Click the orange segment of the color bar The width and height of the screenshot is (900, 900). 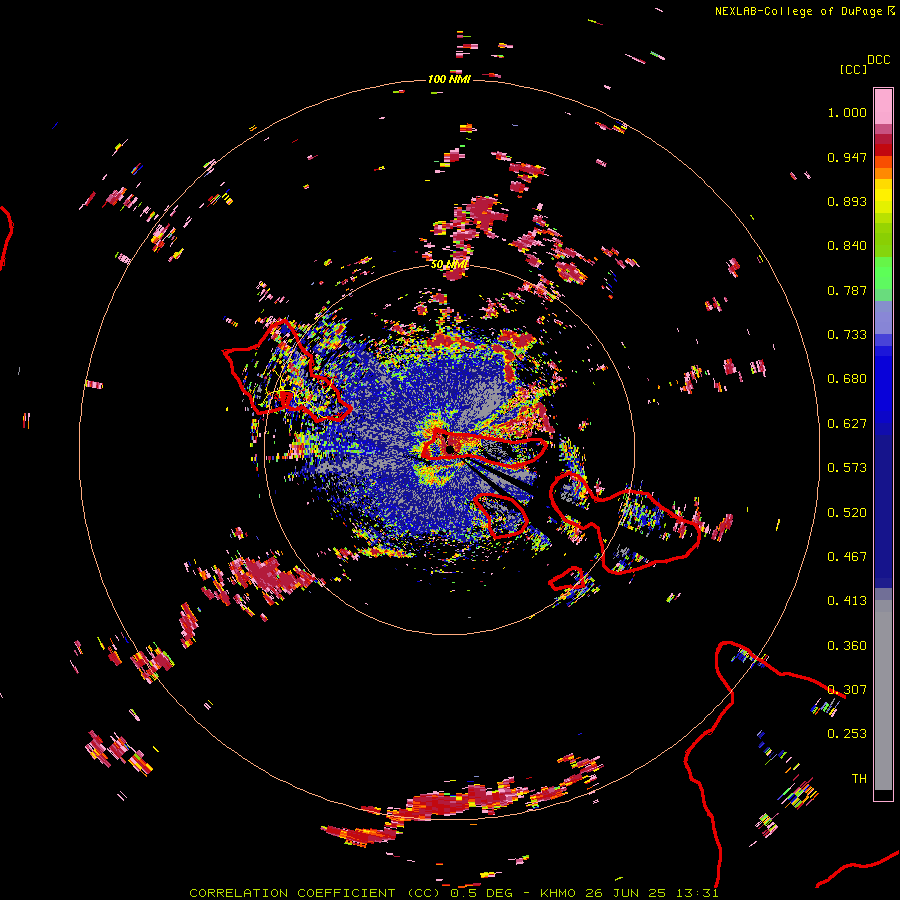click(x=883, y=167)
